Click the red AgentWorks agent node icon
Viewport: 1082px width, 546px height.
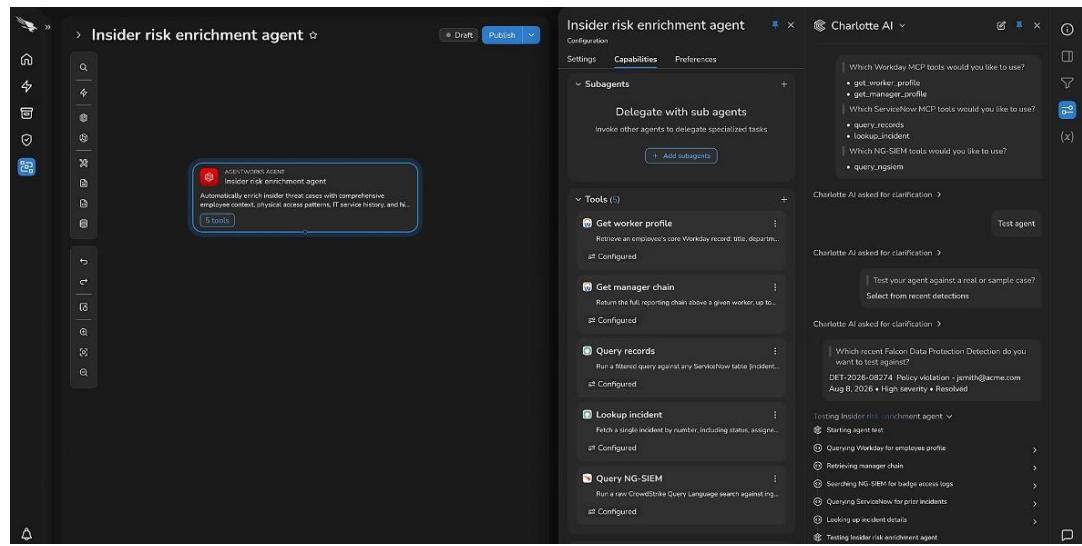209,177
